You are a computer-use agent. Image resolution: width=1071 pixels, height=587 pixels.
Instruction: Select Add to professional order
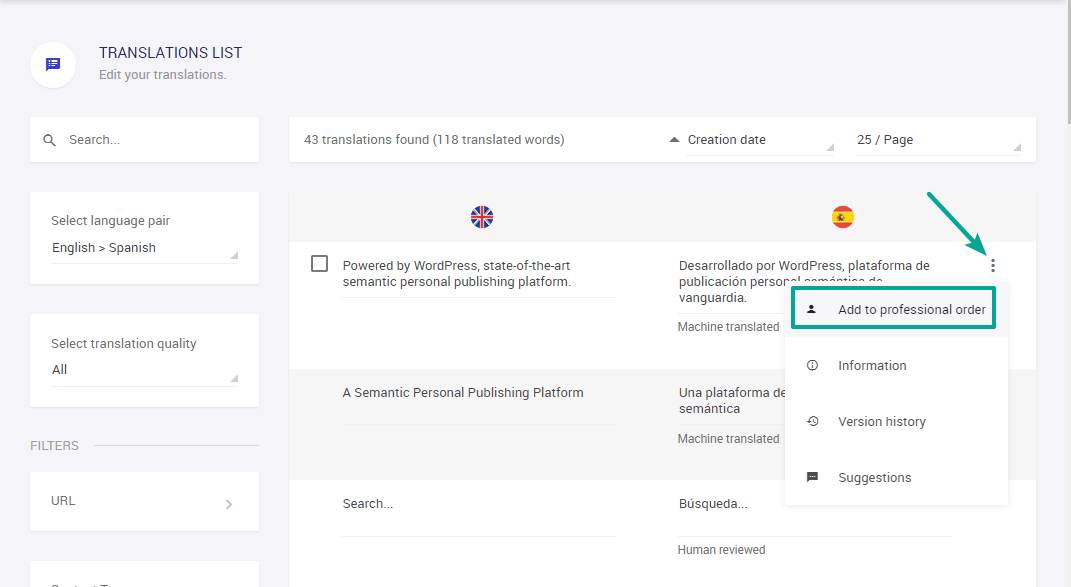(911, 310)
